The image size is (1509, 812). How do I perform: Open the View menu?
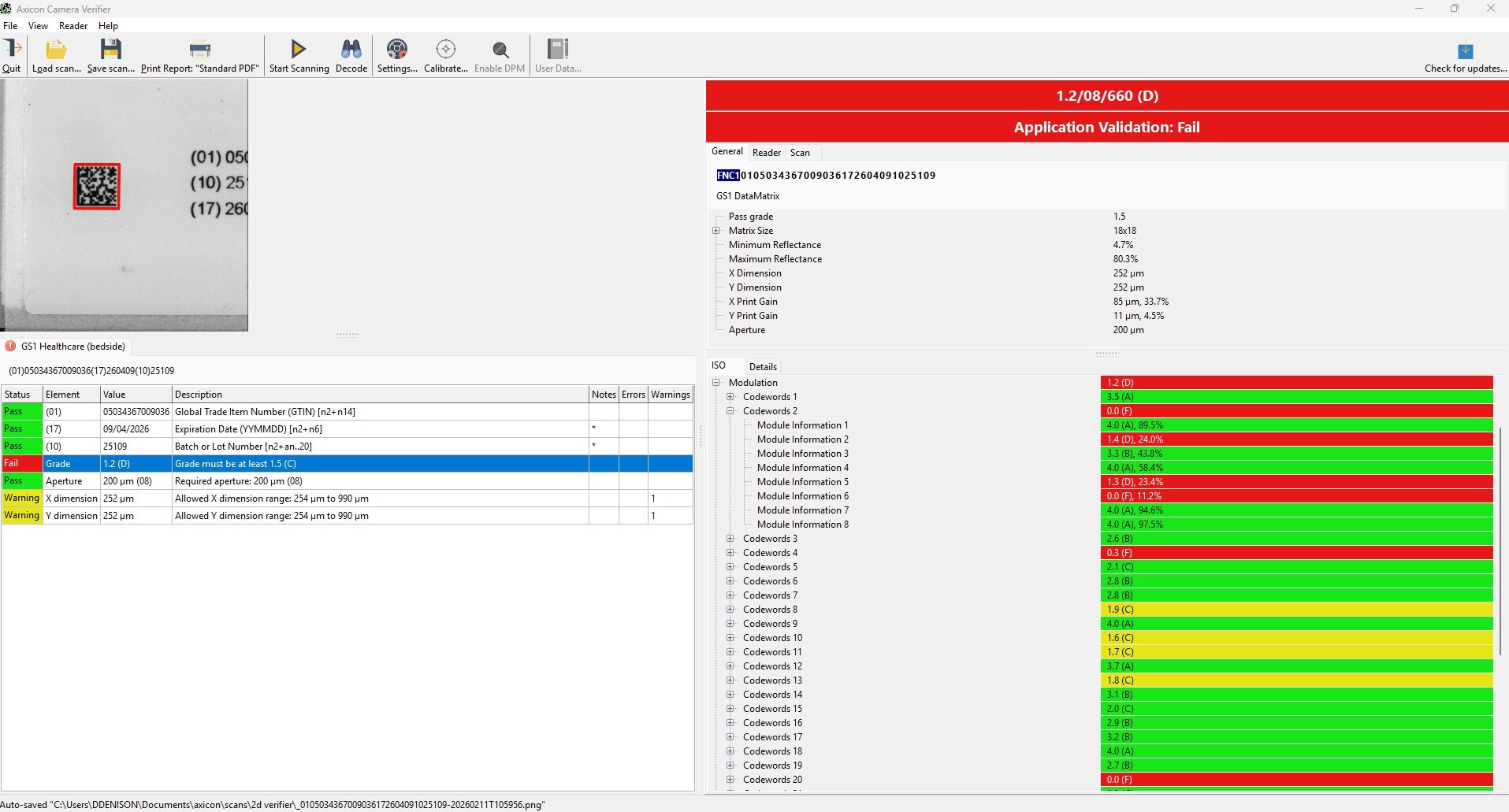[38, 26]
